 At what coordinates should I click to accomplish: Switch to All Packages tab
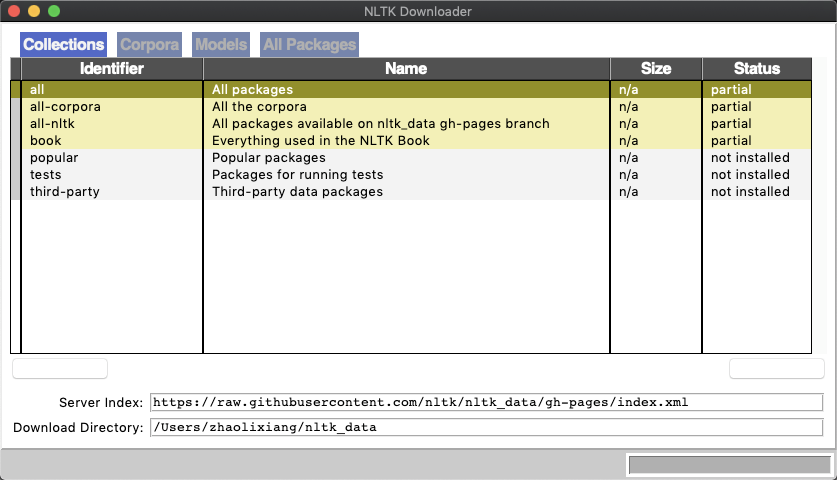(310, 44)
